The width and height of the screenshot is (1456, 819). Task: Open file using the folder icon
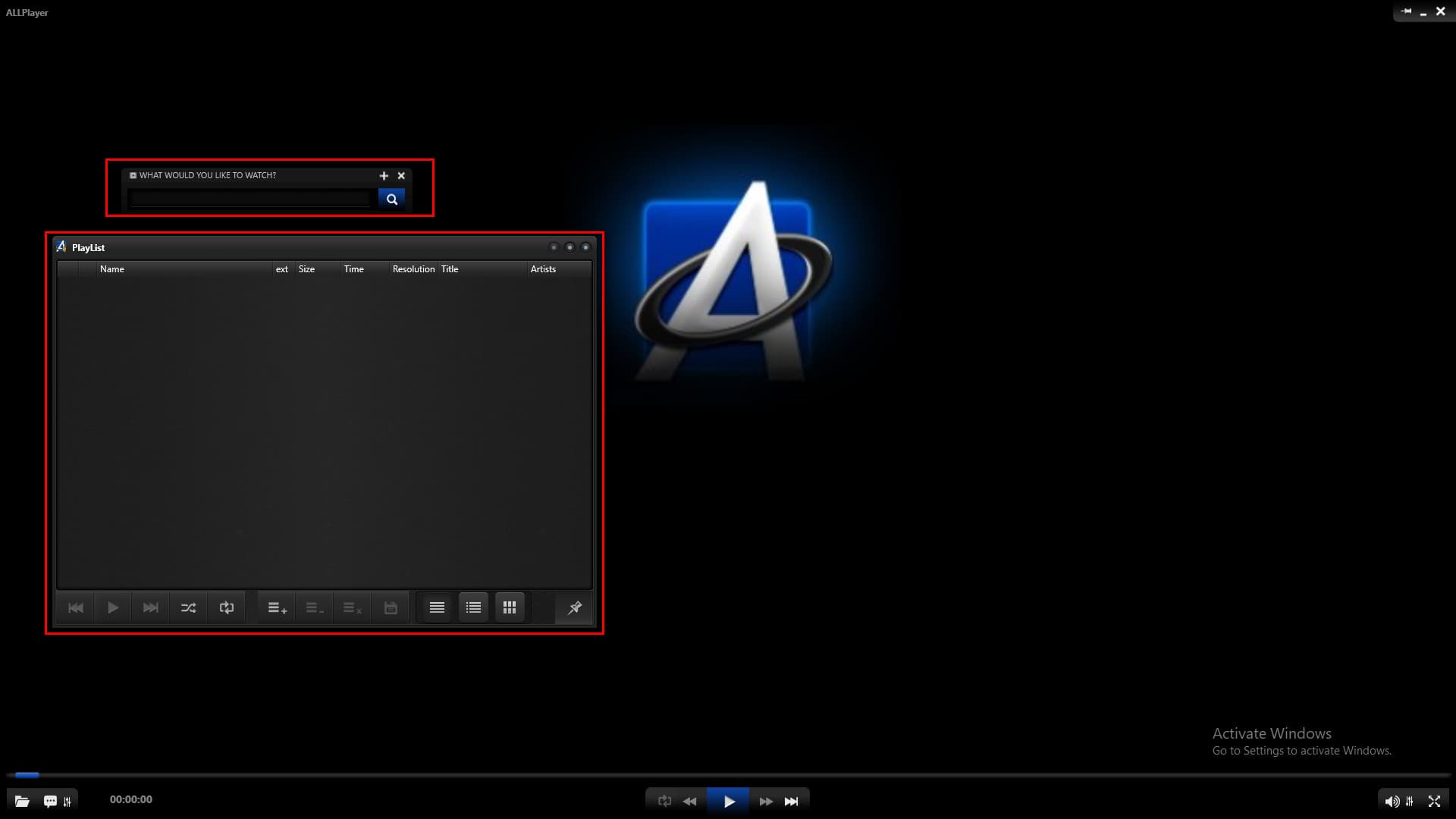pyautogui.click(x=22, y=801)
